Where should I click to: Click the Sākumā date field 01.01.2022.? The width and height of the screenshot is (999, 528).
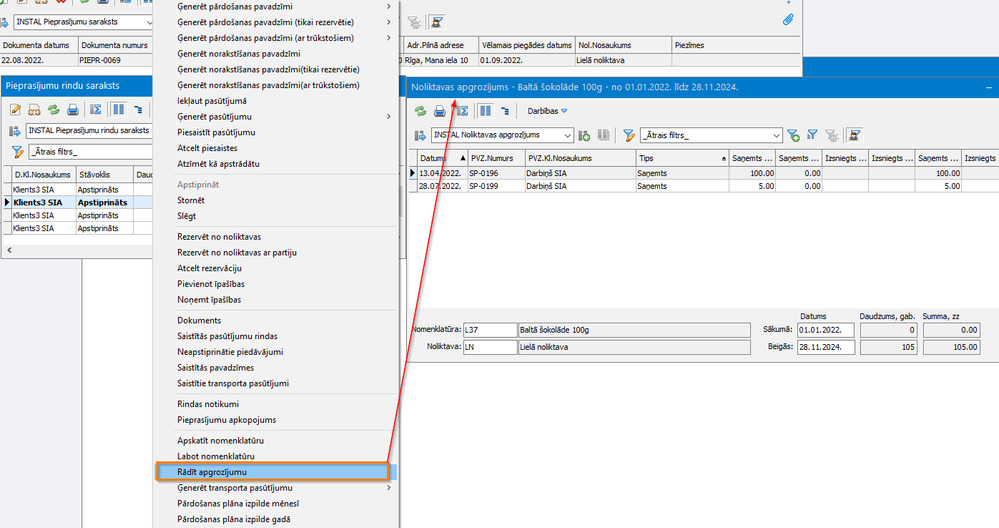coord(826,330)
